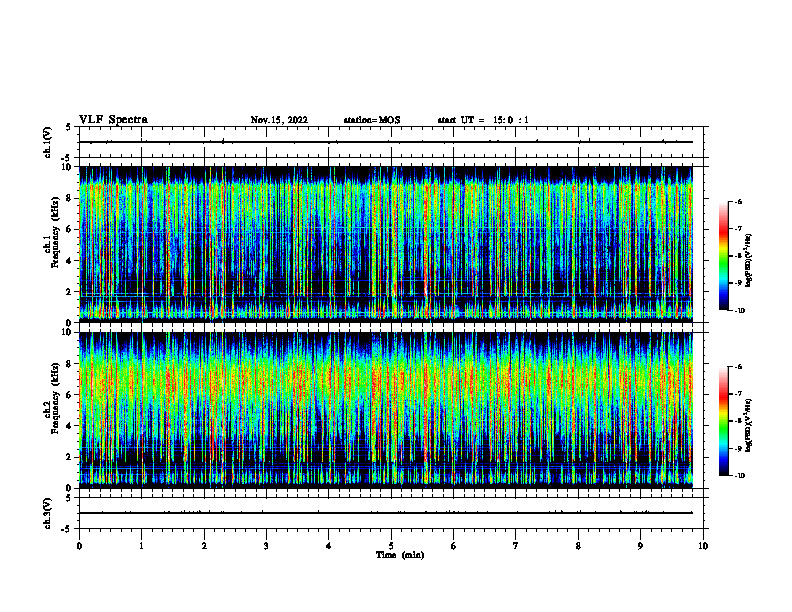792x612 pixels.
Task: Click the ch.3(V) waveform trace
Action: pyautogui.click(x=386, y=513)
